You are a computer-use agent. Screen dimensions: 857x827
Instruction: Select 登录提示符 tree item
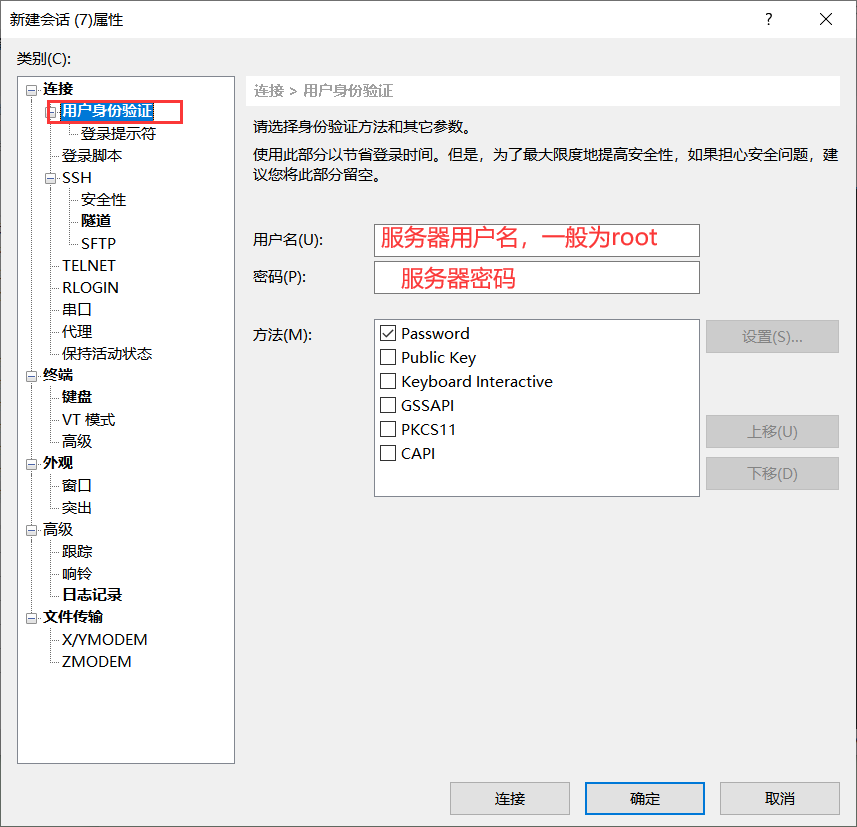click(118, 133)
